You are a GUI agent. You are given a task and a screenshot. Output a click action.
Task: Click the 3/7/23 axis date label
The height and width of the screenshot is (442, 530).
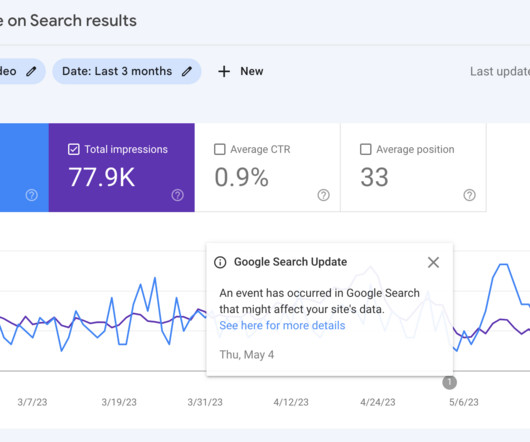(32, 402)
